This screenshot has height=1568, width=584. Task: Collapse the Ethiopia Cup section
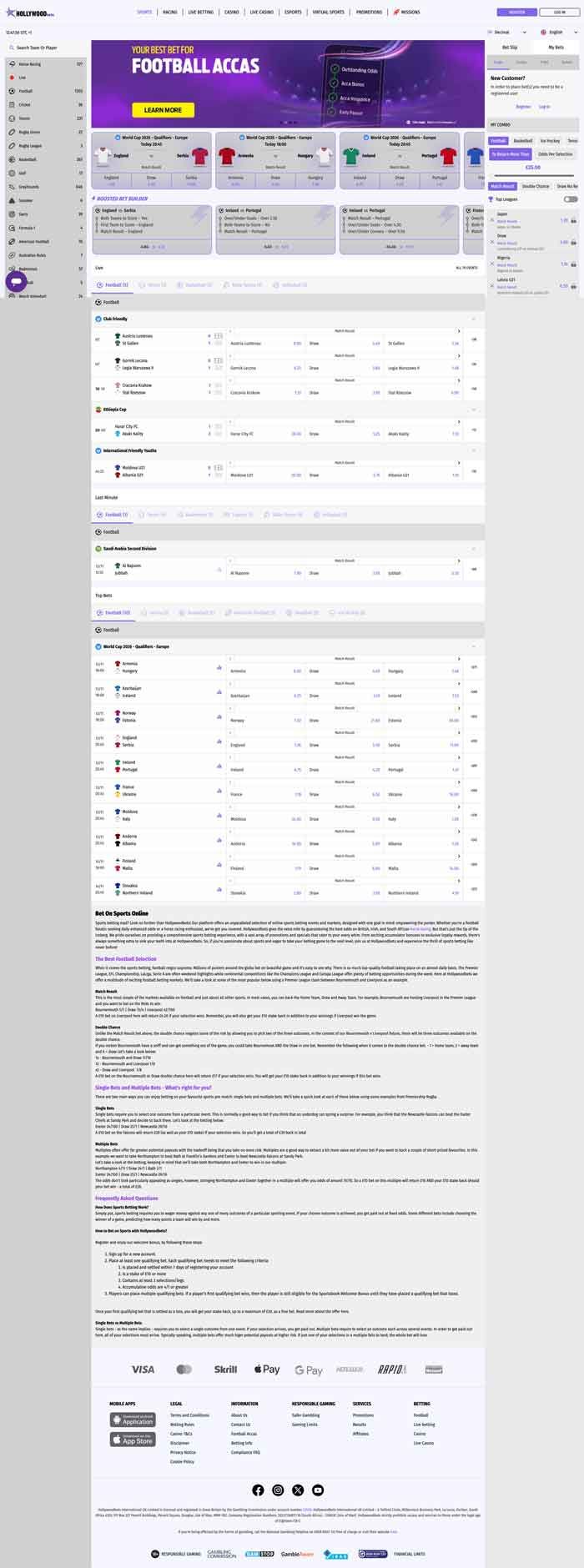[x=473, y=410]
